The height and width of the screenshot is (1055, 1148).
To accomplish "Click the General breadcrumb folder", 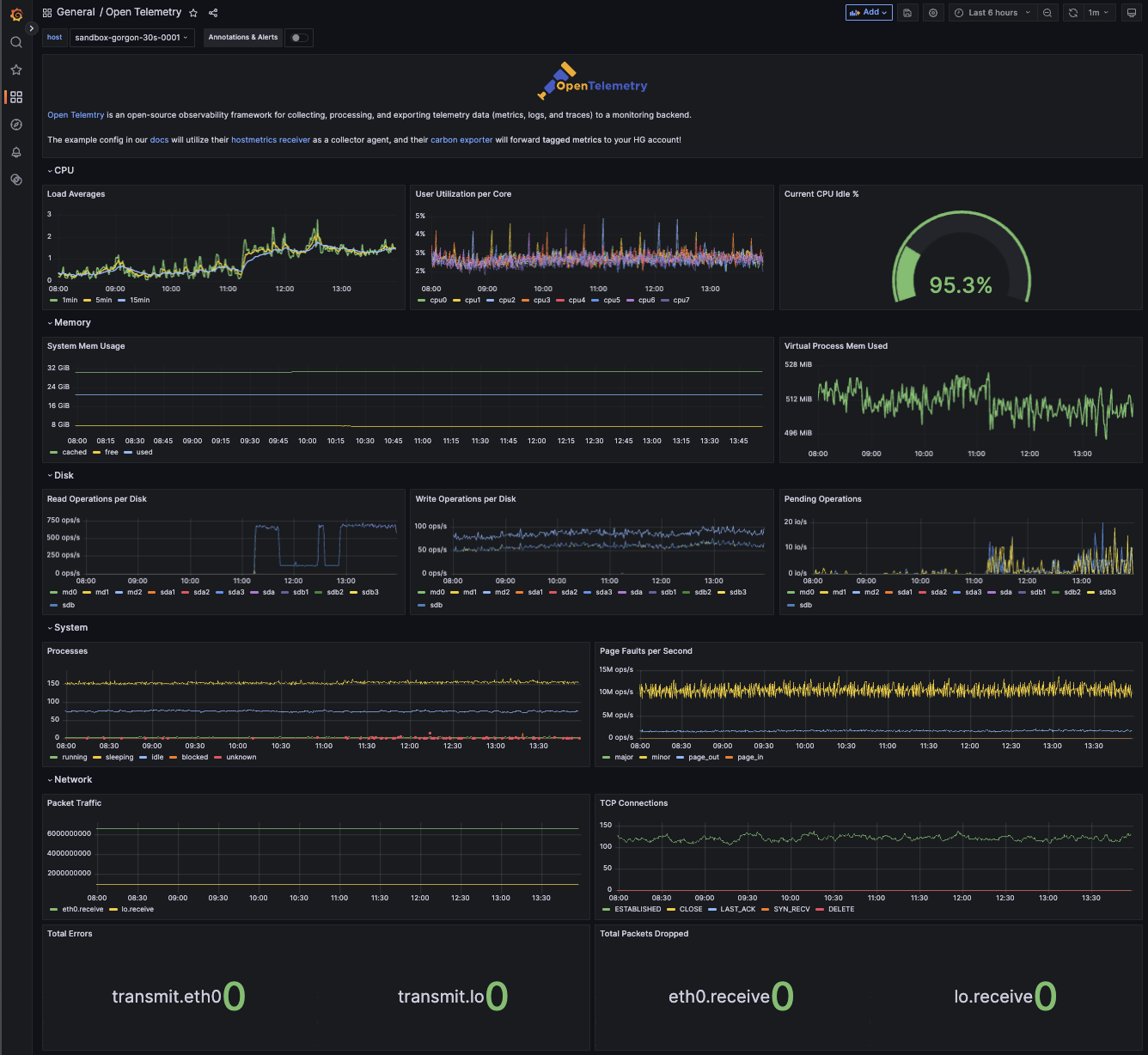I will pos(76,12).
